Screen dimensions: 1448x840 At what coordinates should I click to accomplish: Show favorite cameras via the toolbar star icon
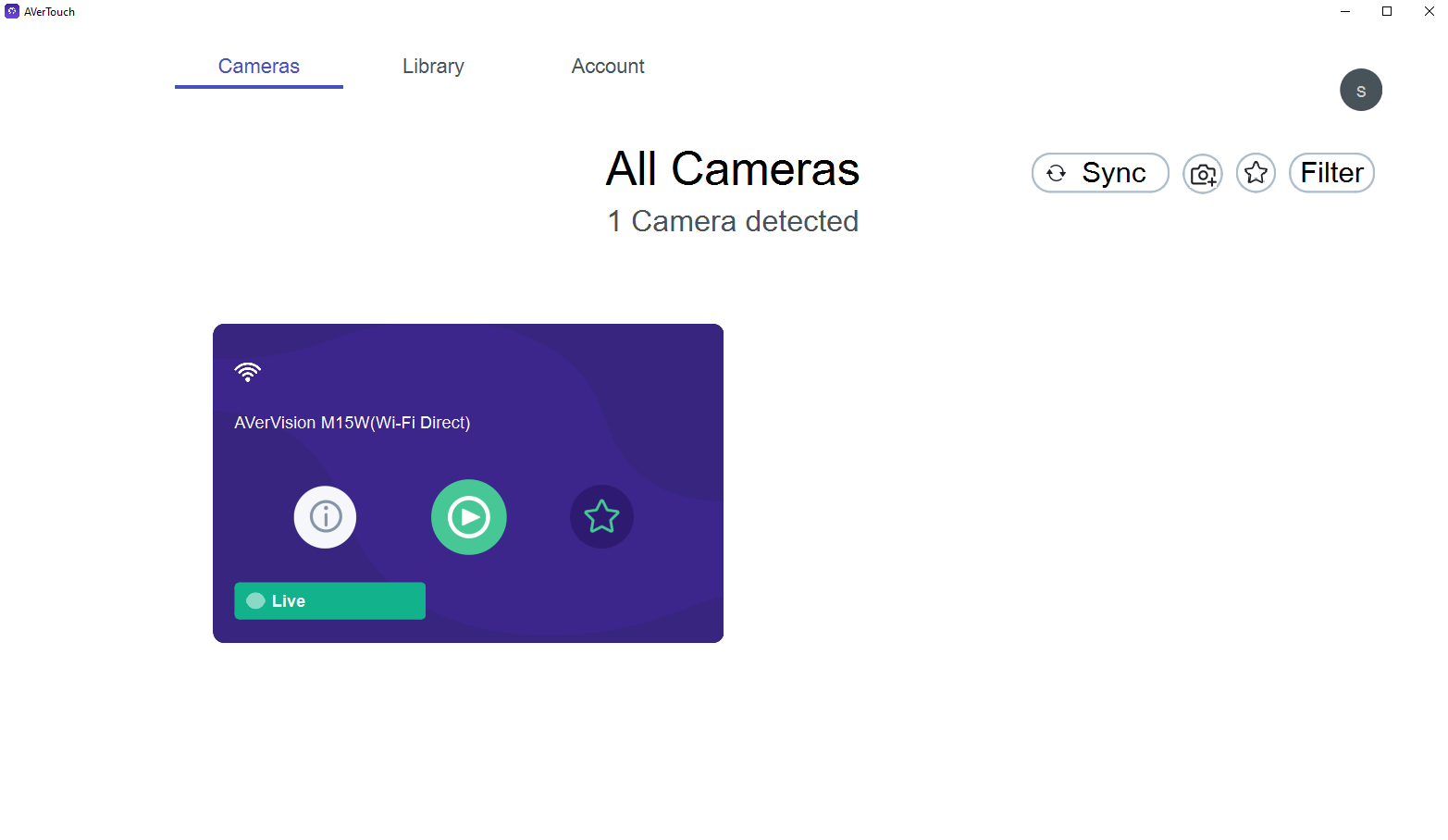1256,173
